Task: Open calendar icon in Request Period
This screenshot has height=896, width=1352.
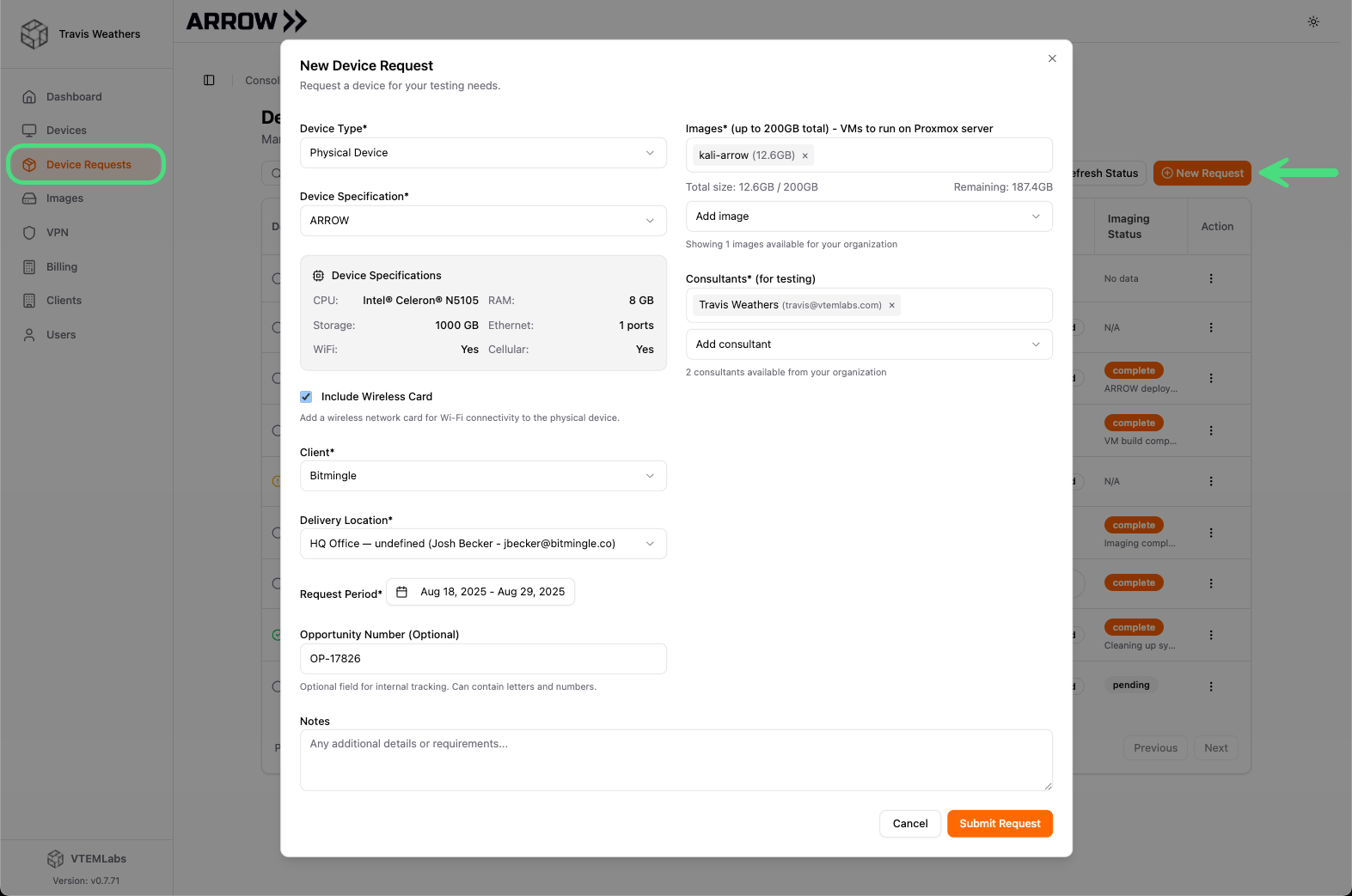Action: click(401, 592)
